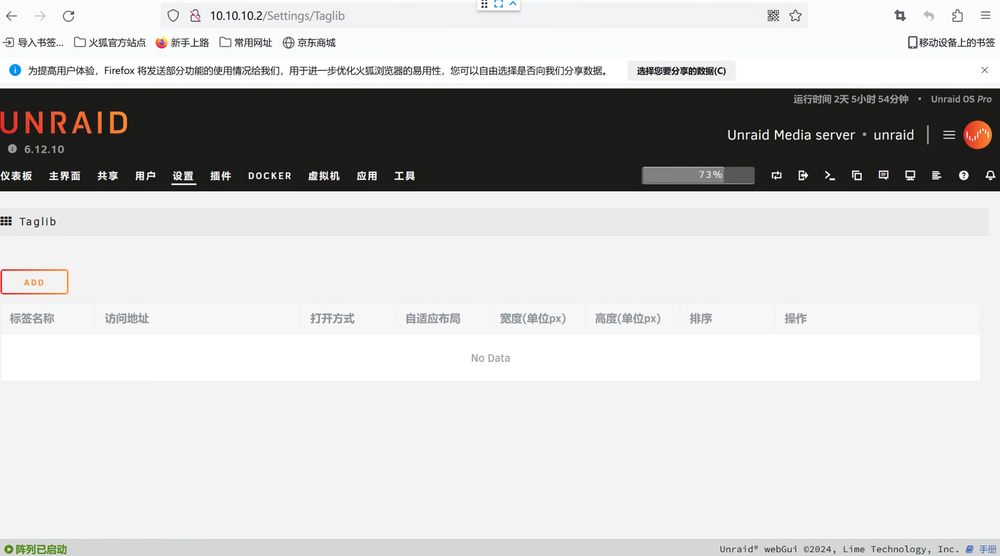Reload the current page
Screen dimensions: 1000x556
click(x=69, y=16)
